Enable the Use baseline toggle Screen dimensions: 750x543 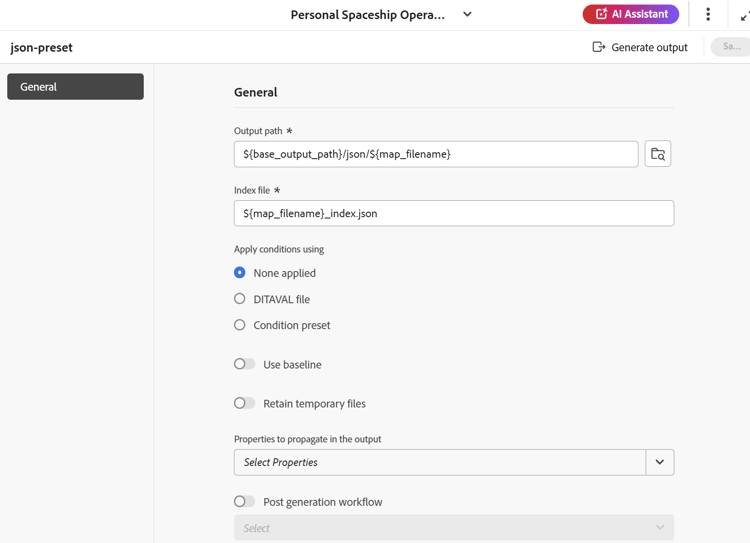click(245, 364)
